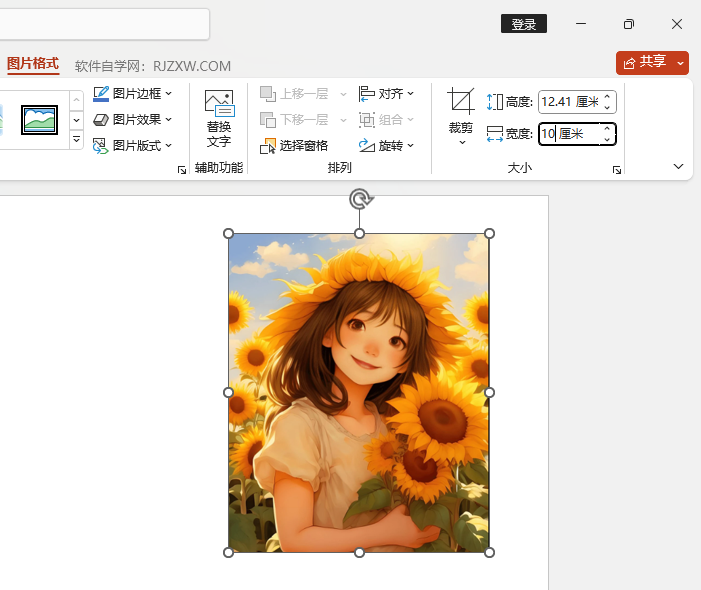Minimize the PowerPoint window
The image size is (701, 590).
(581, 24)
